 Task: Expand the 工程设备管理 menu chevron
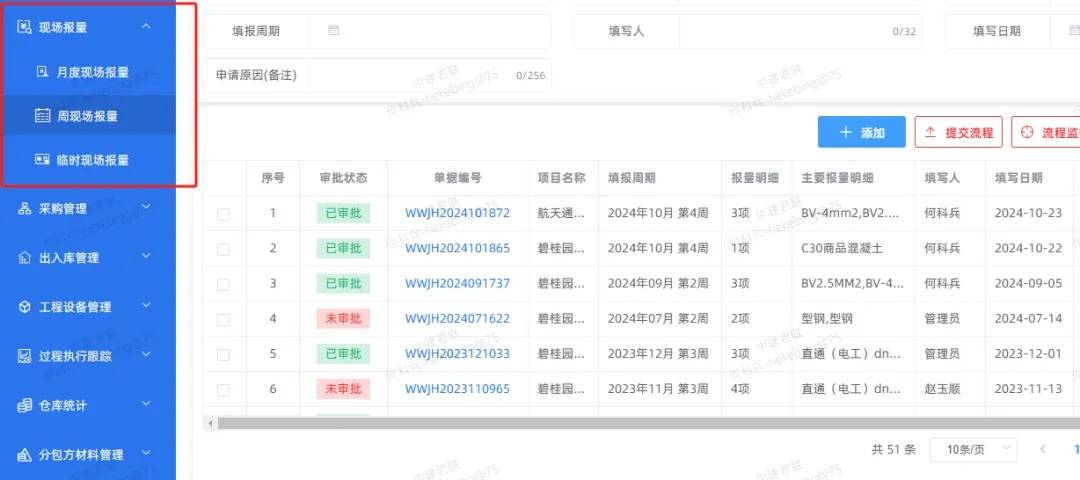[146, 305]
